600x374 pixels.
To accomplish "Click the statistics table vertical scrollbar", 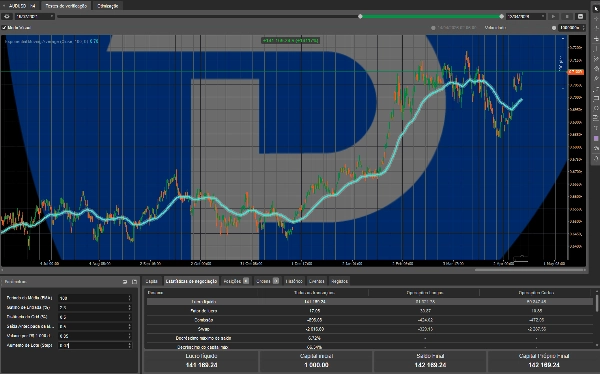I will [597, 303].
